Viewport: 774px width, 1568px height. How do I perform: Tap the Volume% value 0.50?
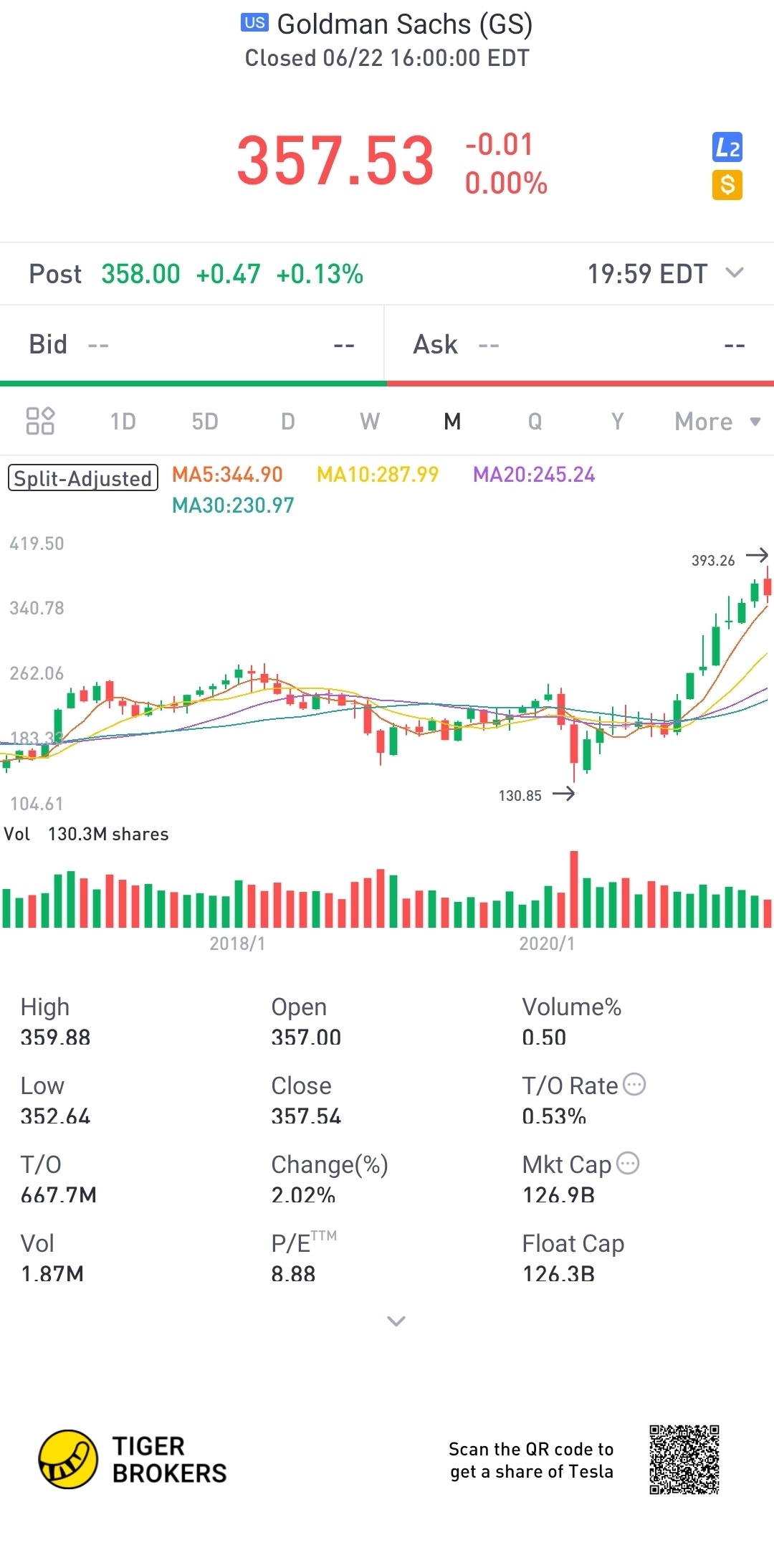(x=544, y=1037)
